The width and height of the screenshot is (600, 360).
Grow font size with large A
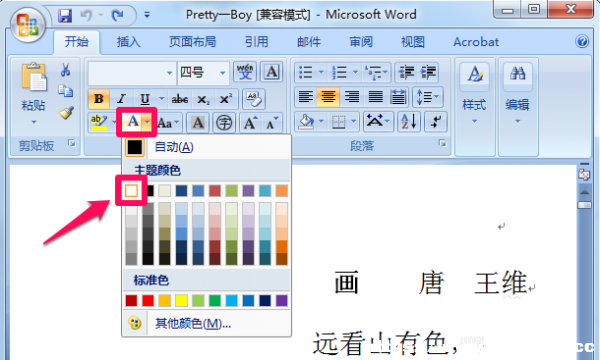pos(250,123)
